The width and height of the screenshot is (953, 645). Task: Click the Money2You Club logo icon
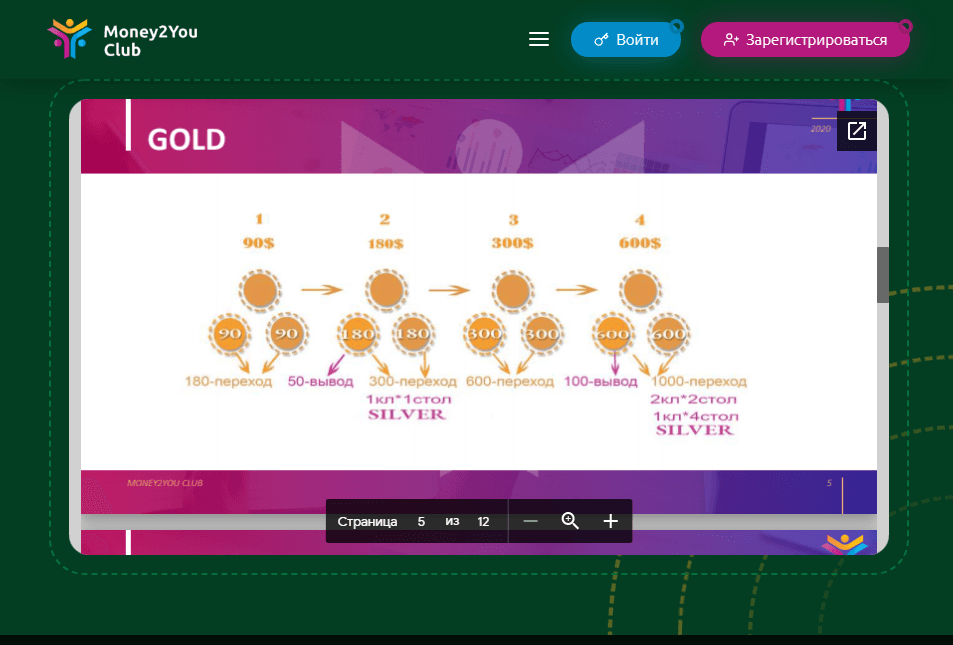(69, 39)
